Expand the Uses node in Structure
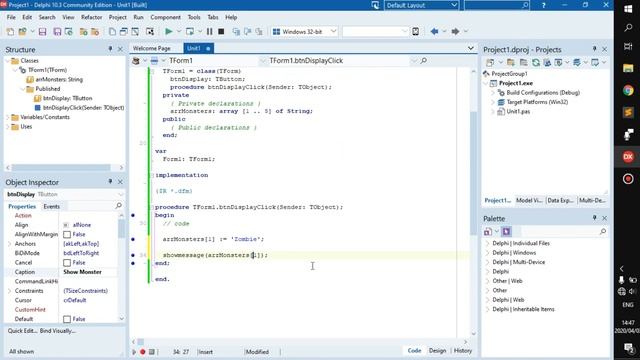The image size is (640, 360). (x=8, y=127)
